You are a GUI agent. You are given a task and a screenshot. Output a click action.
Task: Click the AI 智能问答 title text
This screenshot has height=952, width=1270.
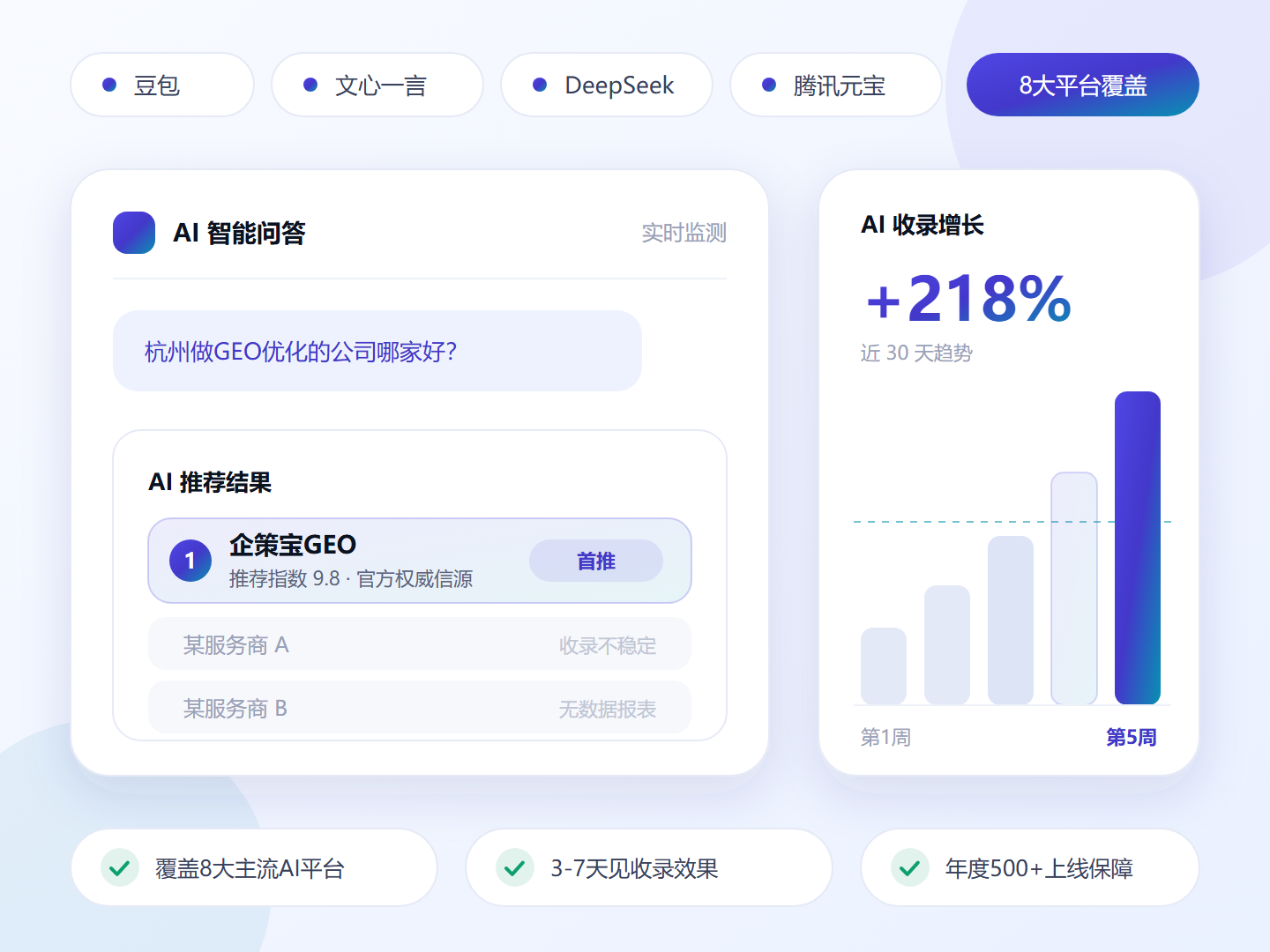(x=240, y=233)
